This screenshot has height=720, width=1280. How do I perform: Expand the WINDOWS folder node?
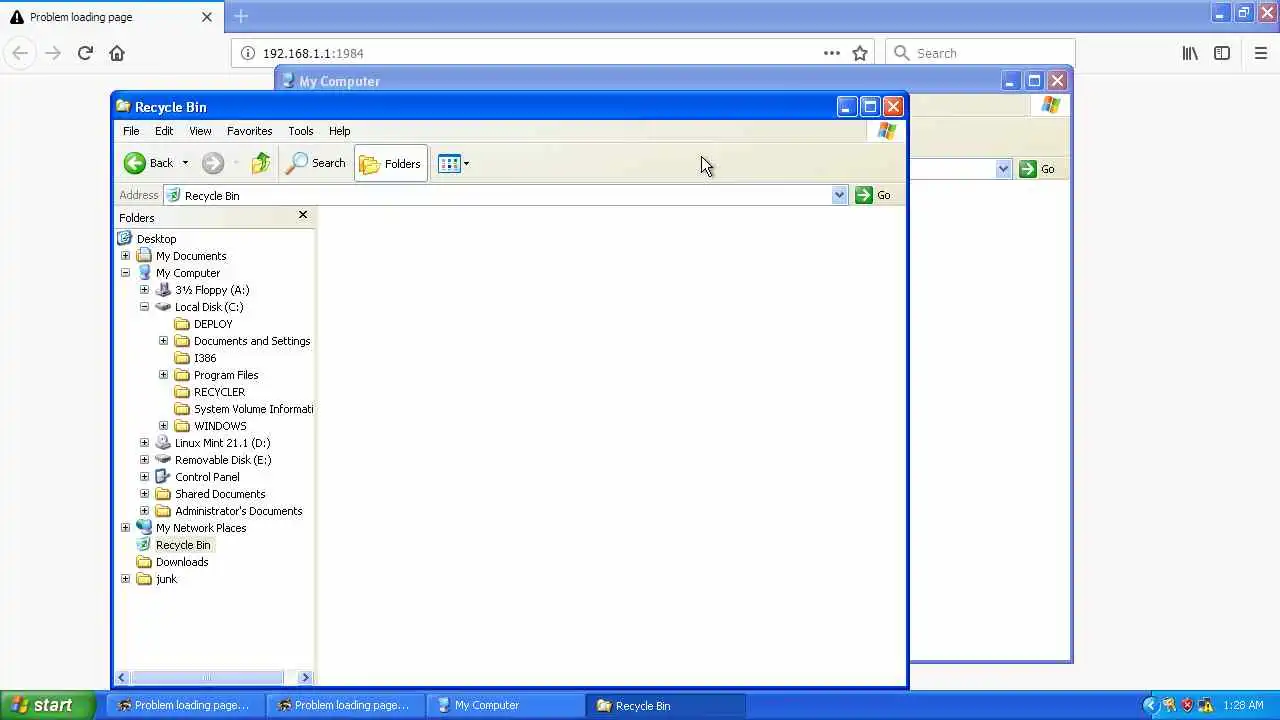(163, 426)
